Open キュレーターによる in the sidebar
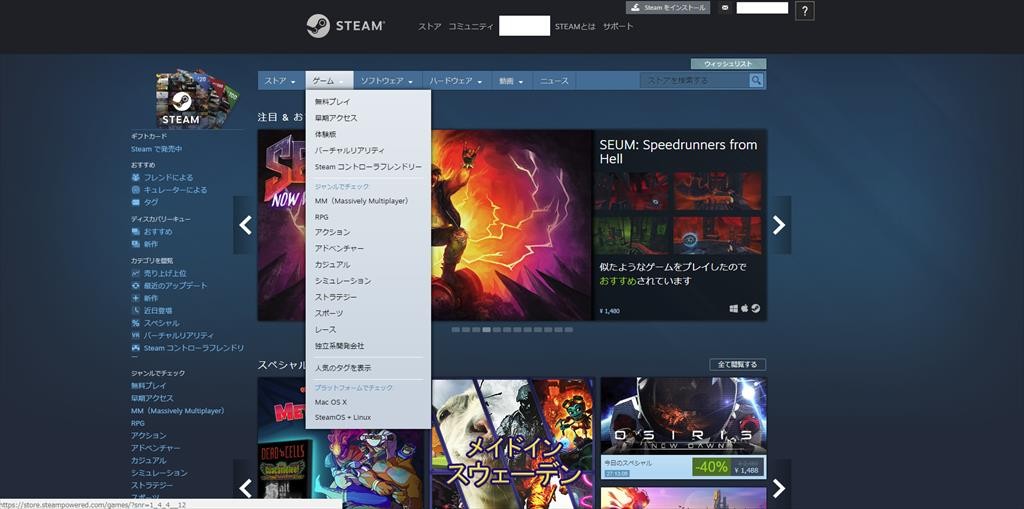Viewport: 1024px width, 509px height. (175, 189)
